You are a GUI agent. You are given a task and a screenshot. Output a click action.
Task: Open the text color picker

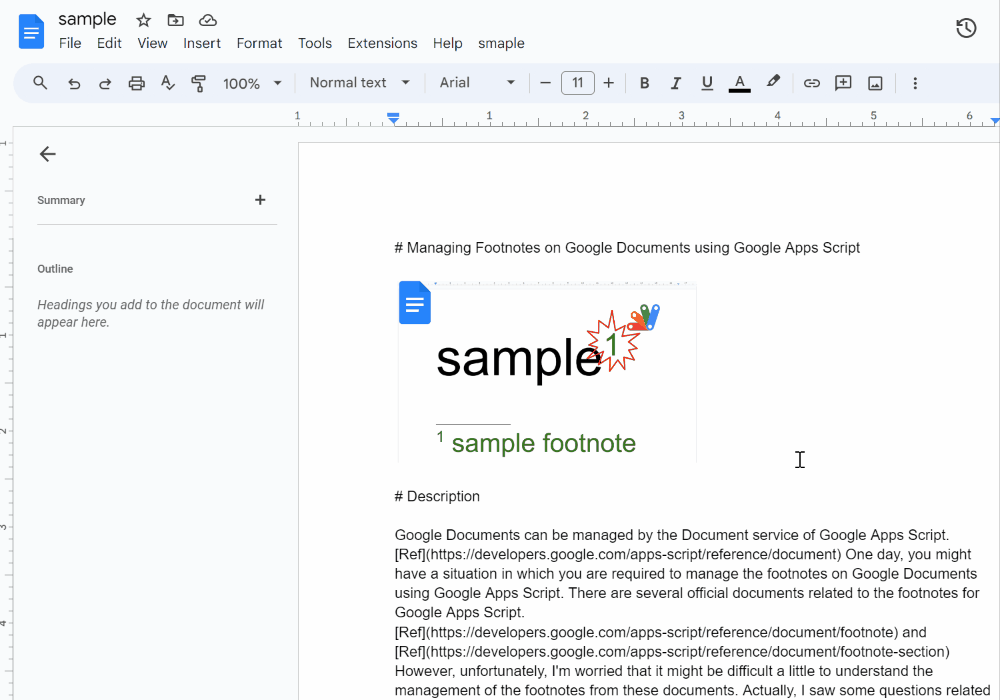point(739,84)
